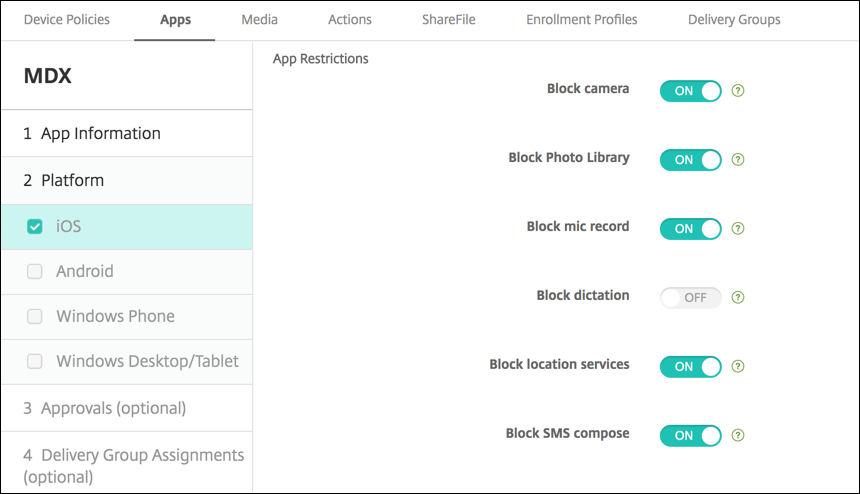Switch to the Device Policies tab
The height and width of the screenshot is (494, 860).
(x=67, y=19)
